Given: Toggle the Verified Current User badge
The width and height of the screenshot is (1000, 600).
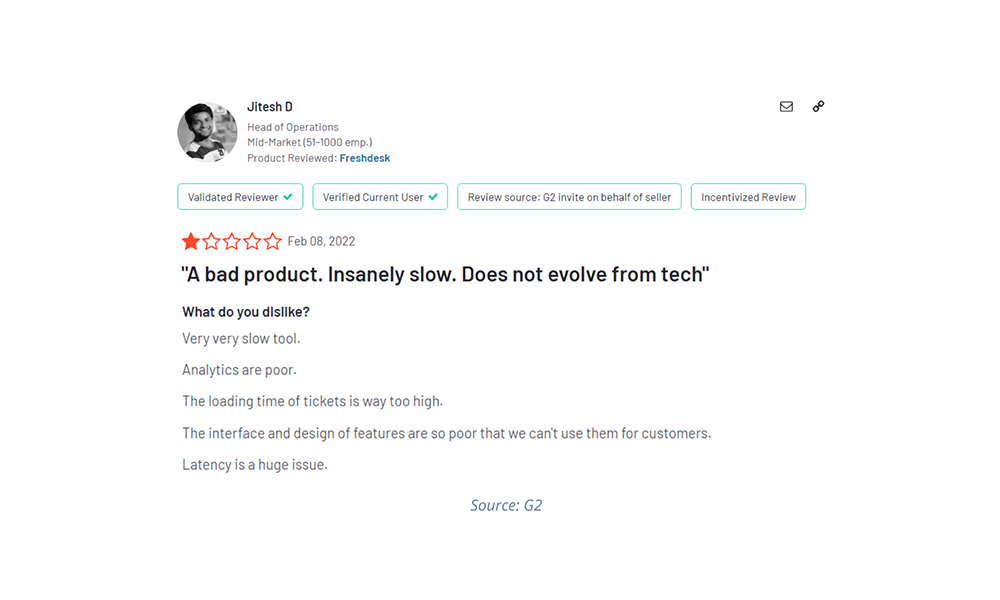Looking at the screenshot, I should pyautogui.click(x=380, y=196).
